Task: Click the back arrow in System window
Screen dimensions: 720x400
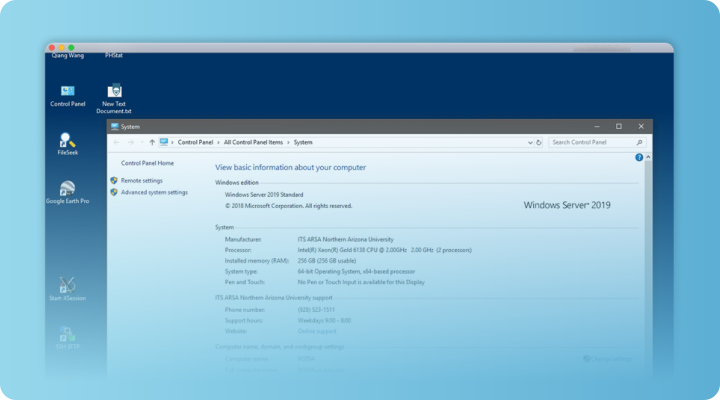Action: coord(117,142)
